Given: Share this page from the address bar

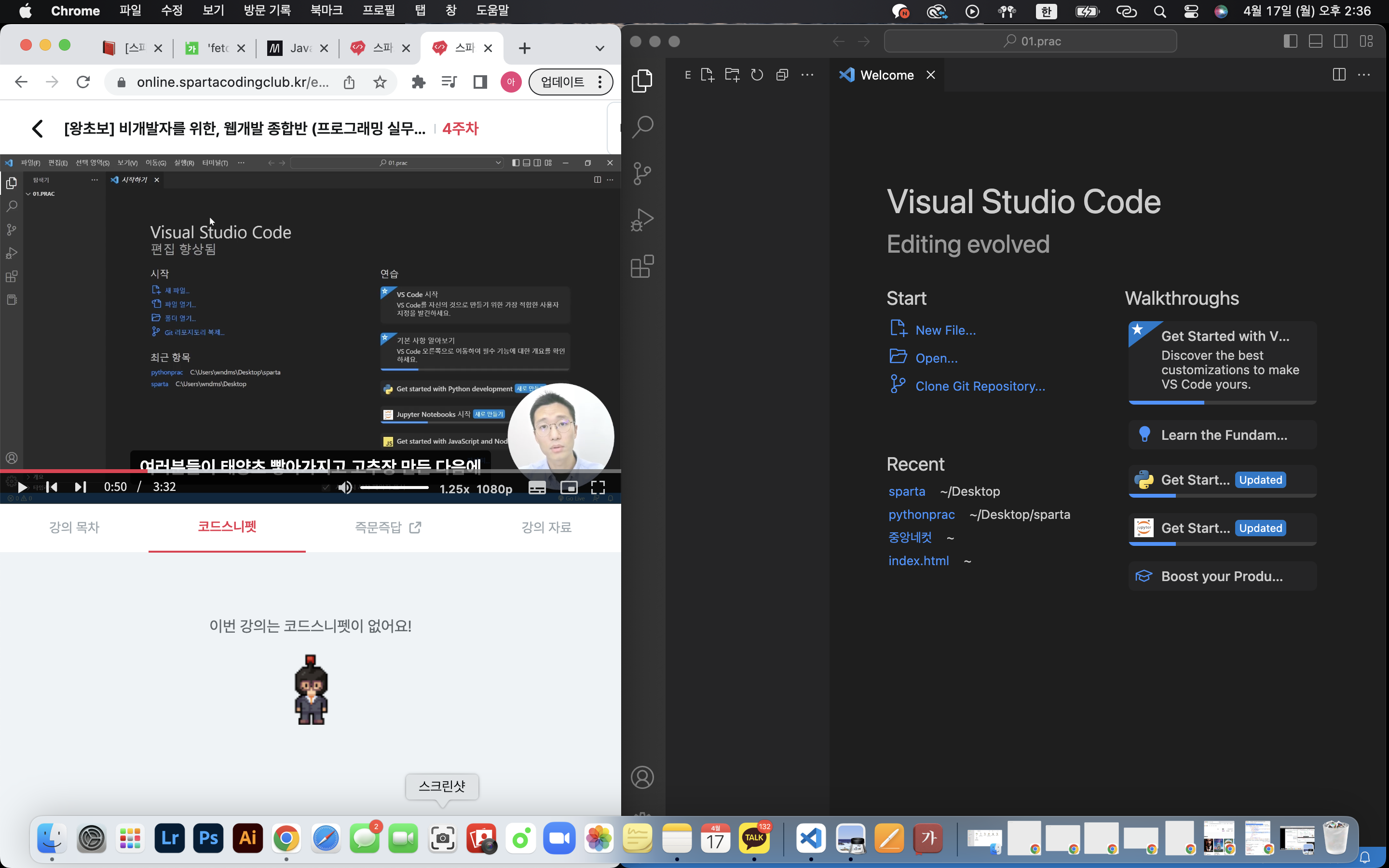Looking at the screenshot, I should 349,82.
